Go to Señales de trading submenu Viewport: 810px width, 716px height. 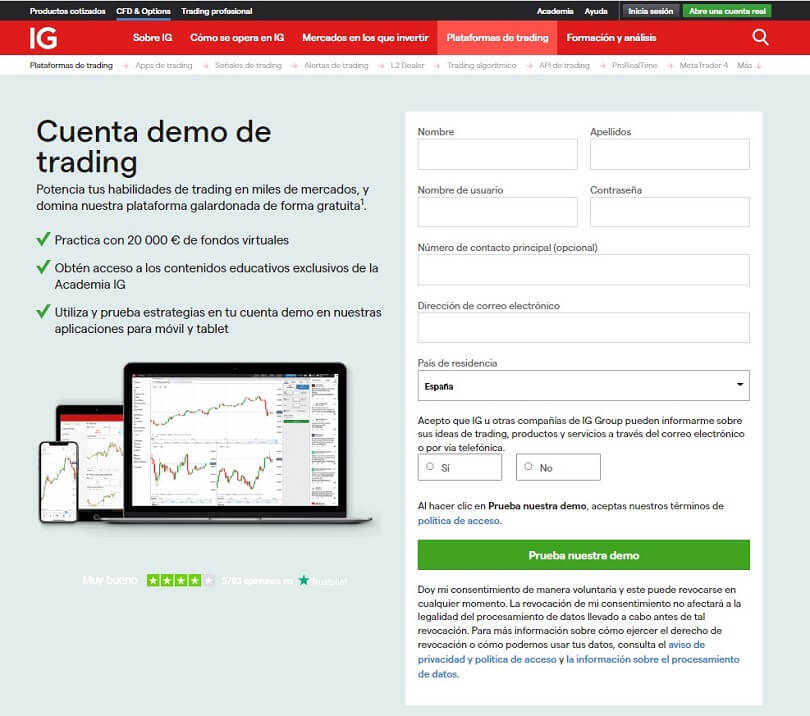[x=248, y=65]
